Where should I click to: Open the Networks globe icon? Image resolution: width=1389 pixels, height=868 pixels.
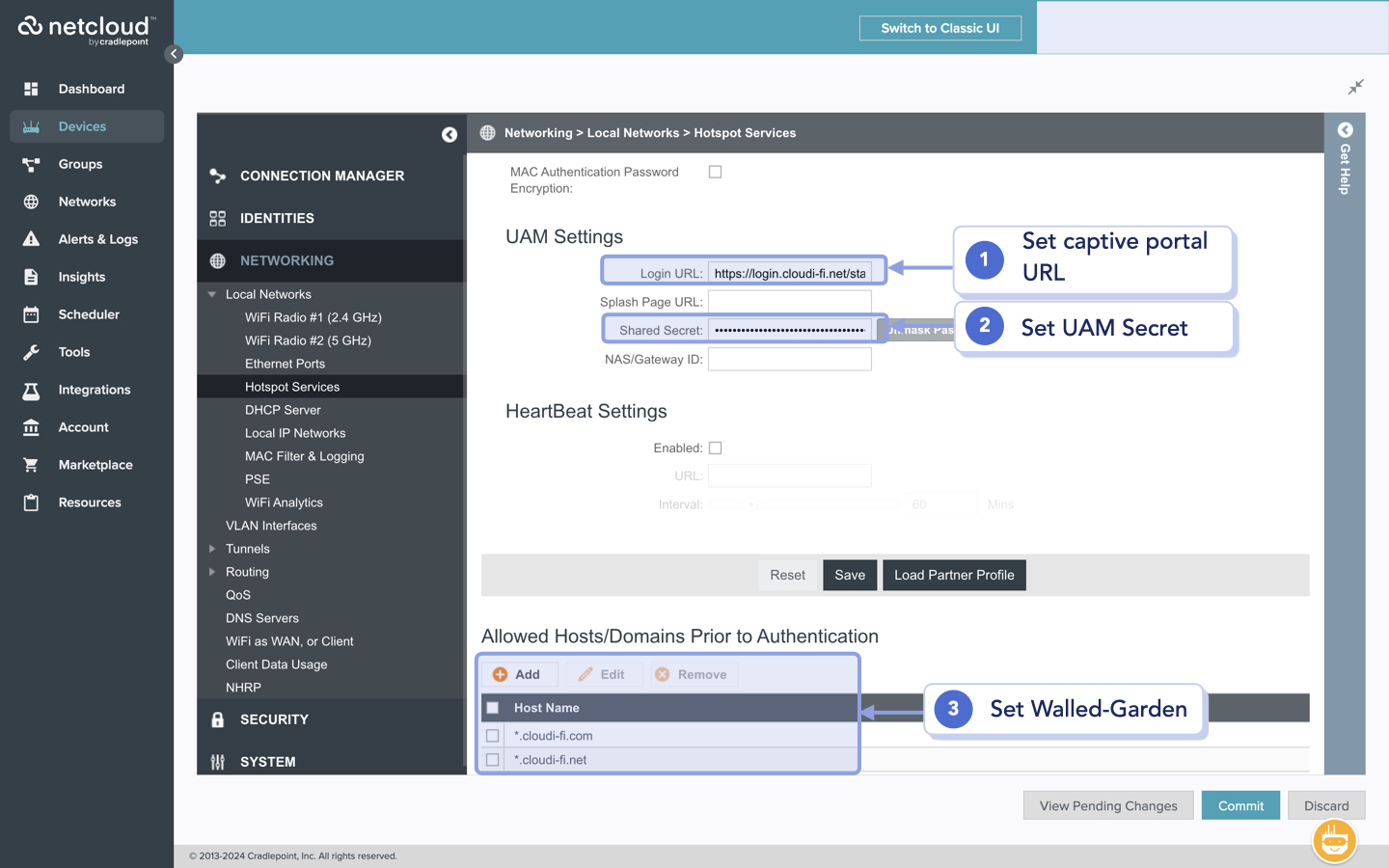(x=31, y=202)
